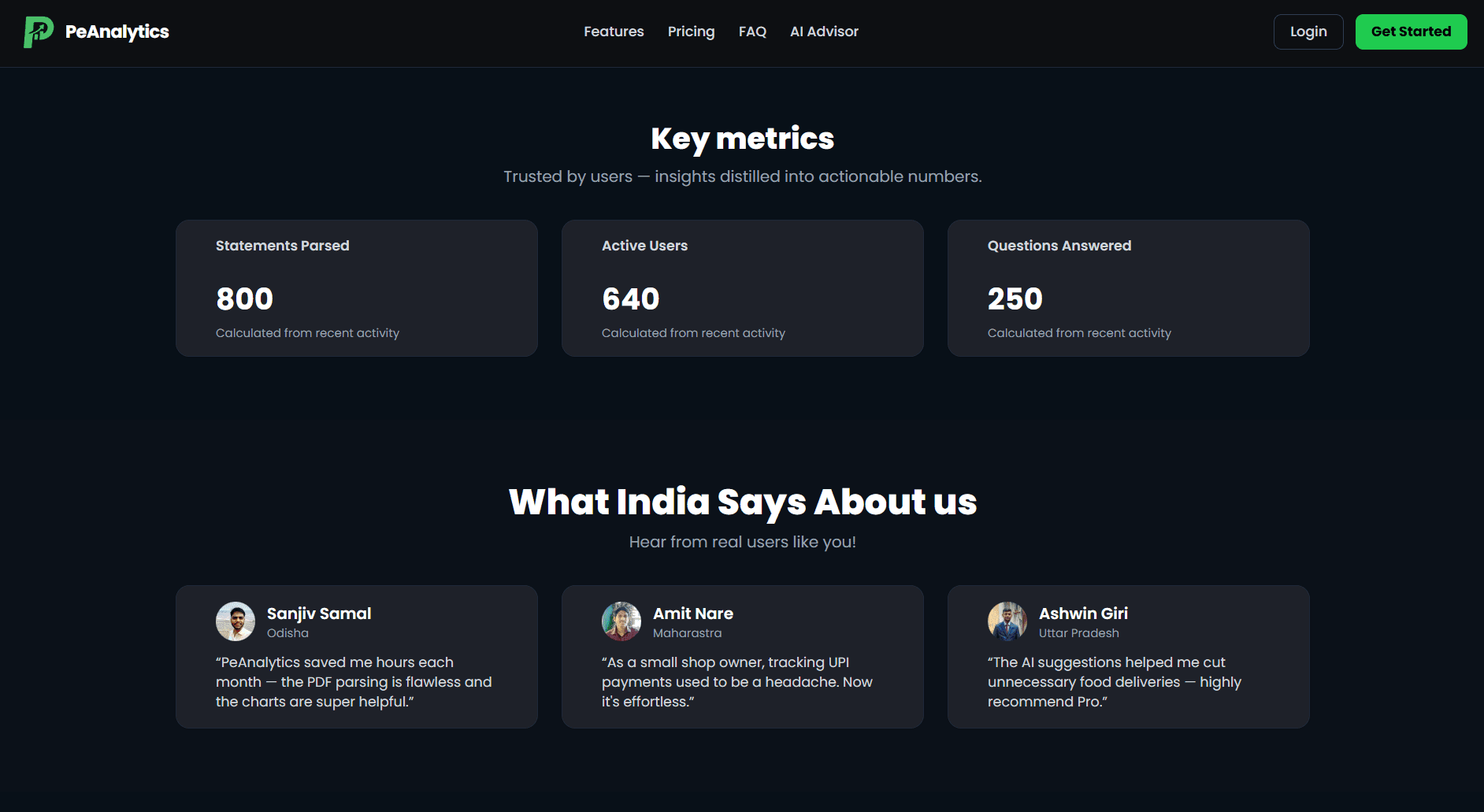This screenshot has height=812, width=1484.
Task: Switch to the Pricing page
Action: pyautogui.click(x=691, y=32)
